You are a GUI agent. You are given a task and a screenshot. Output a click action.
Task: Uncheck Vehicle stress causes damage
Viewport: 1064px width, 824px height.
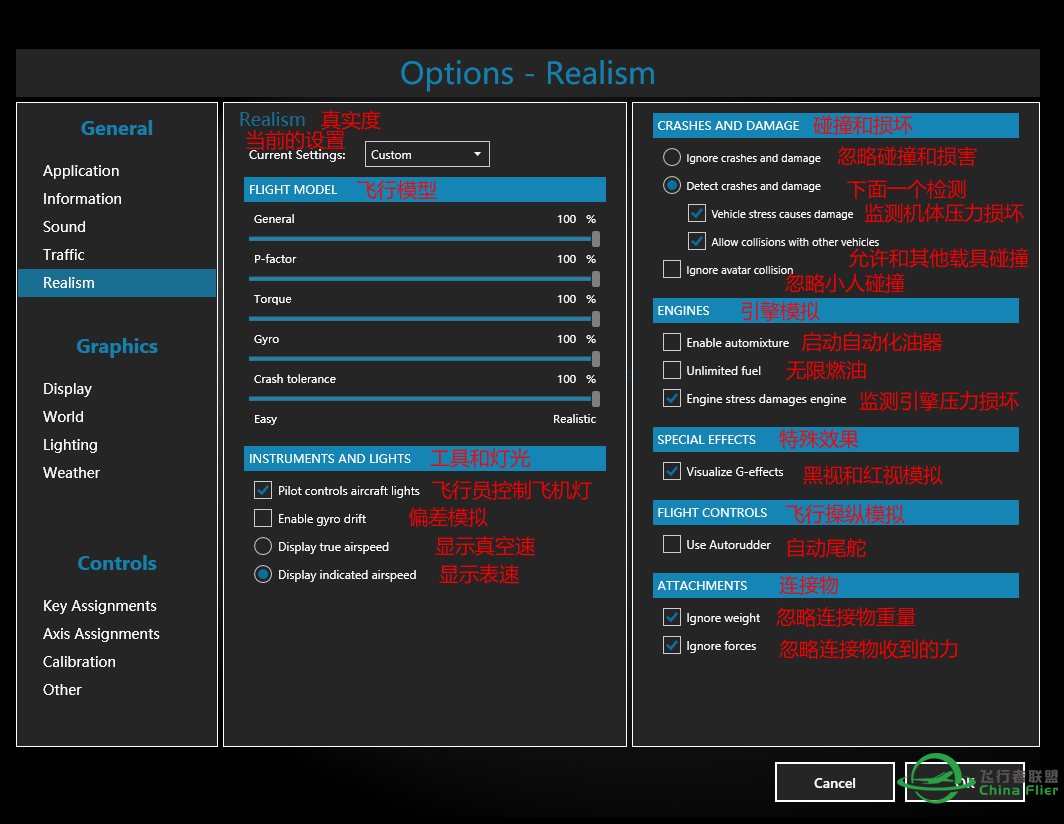(696, 212)
